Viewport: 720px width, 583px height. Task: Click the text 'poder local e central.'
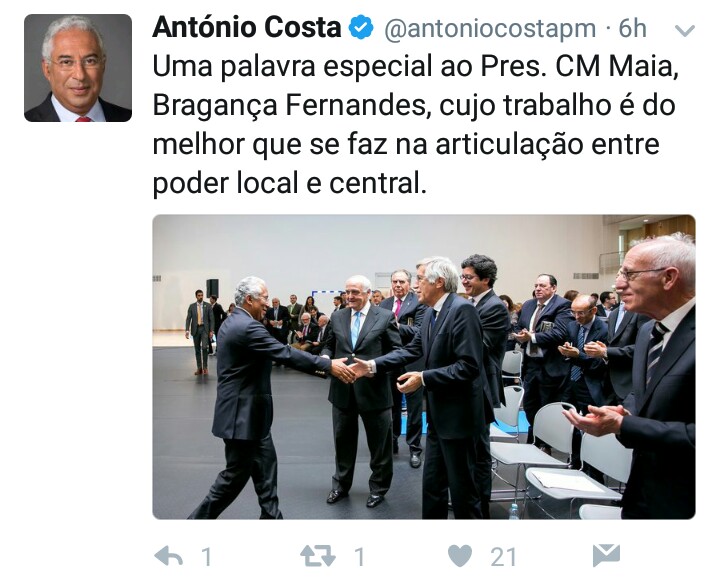pyautogui.click(x=290, y=183)
